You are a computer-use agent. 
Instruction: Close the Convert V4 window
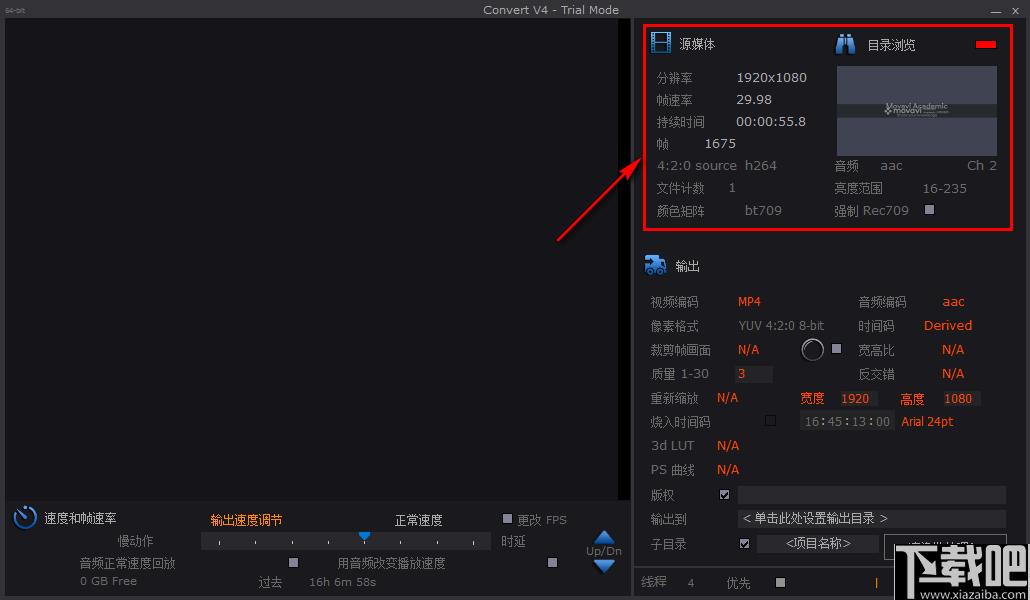point(1016,11)
